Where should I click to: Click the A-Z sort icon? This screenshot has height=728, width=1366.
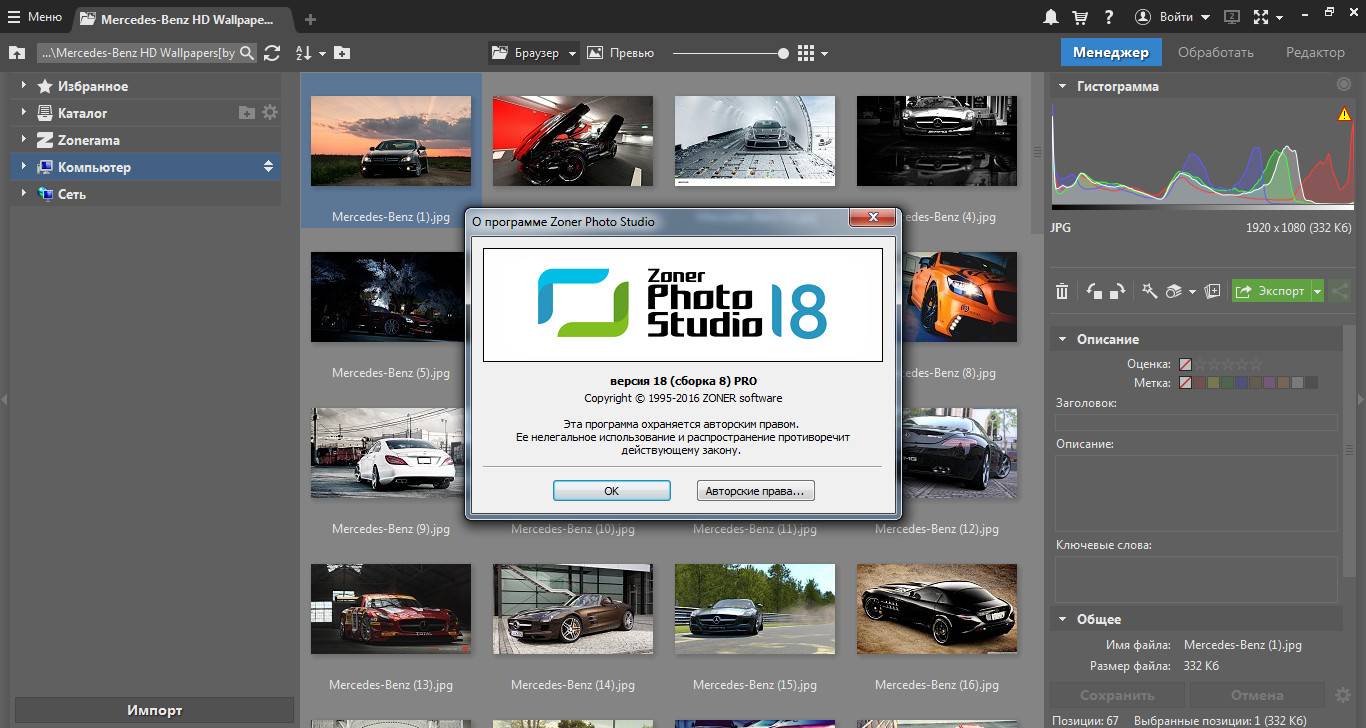coord(304,53)
